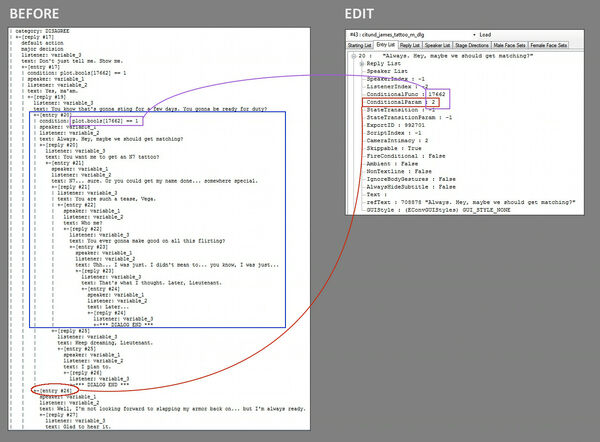Click the '[entry #23]' line
The image size is (600, 442).
91,247
